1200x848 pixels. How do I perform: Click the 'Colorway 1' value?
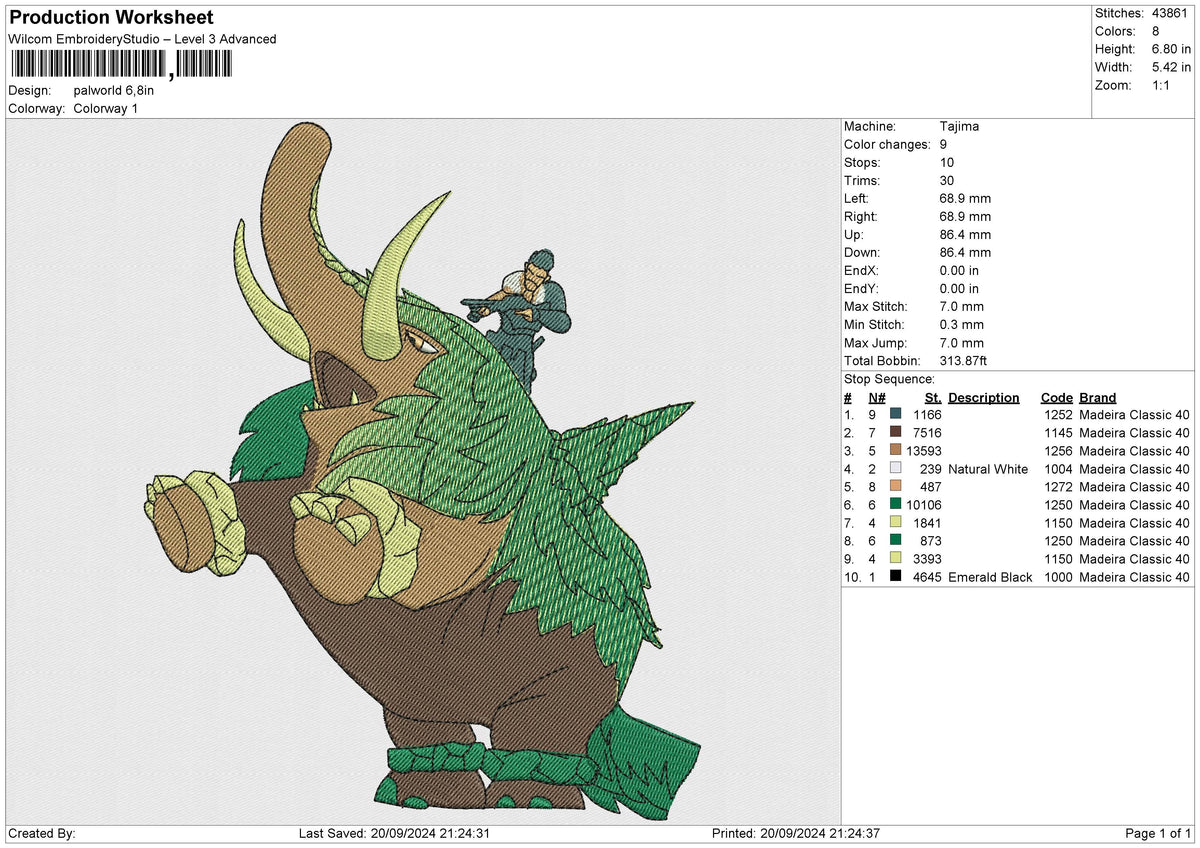click(106, 108)
